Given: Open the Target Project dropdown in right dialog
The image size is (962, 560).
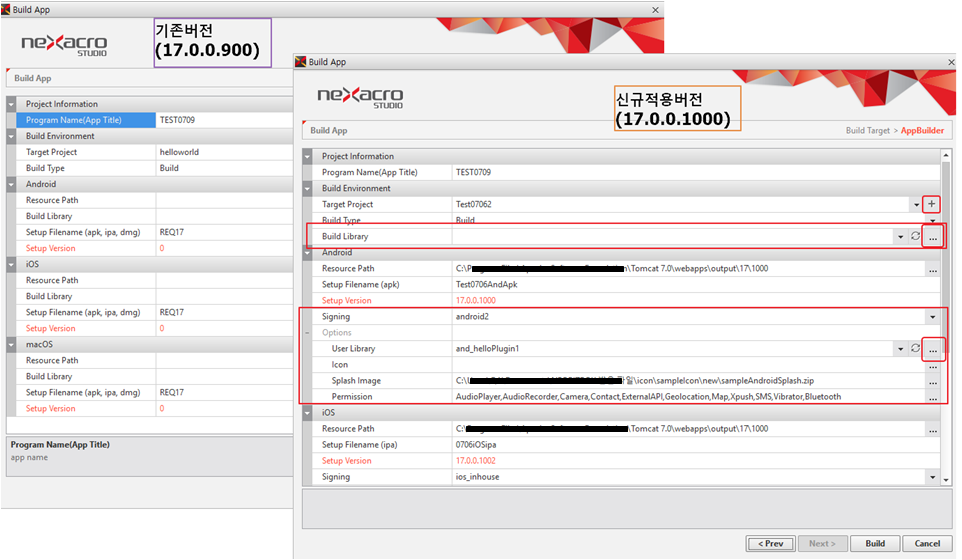Looking at the screenshot, I should 915,204.
